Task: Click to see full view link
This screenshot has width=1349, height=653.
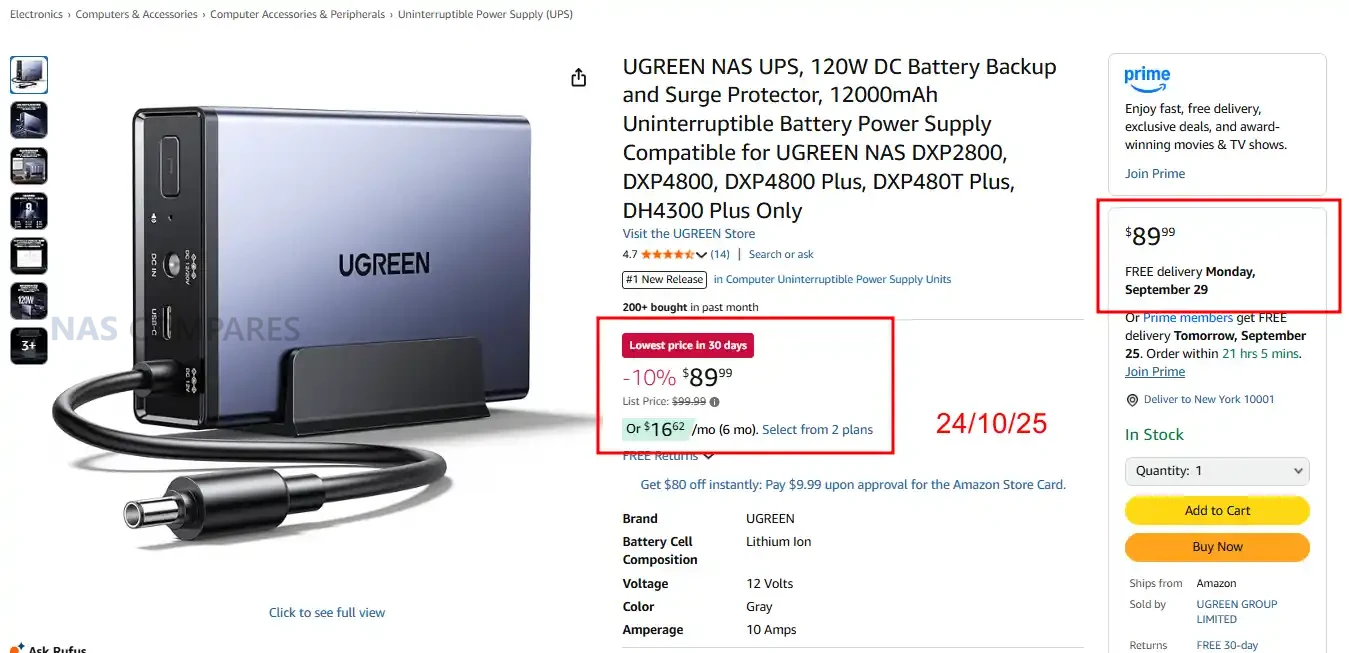Action: (x=327, y=613)
